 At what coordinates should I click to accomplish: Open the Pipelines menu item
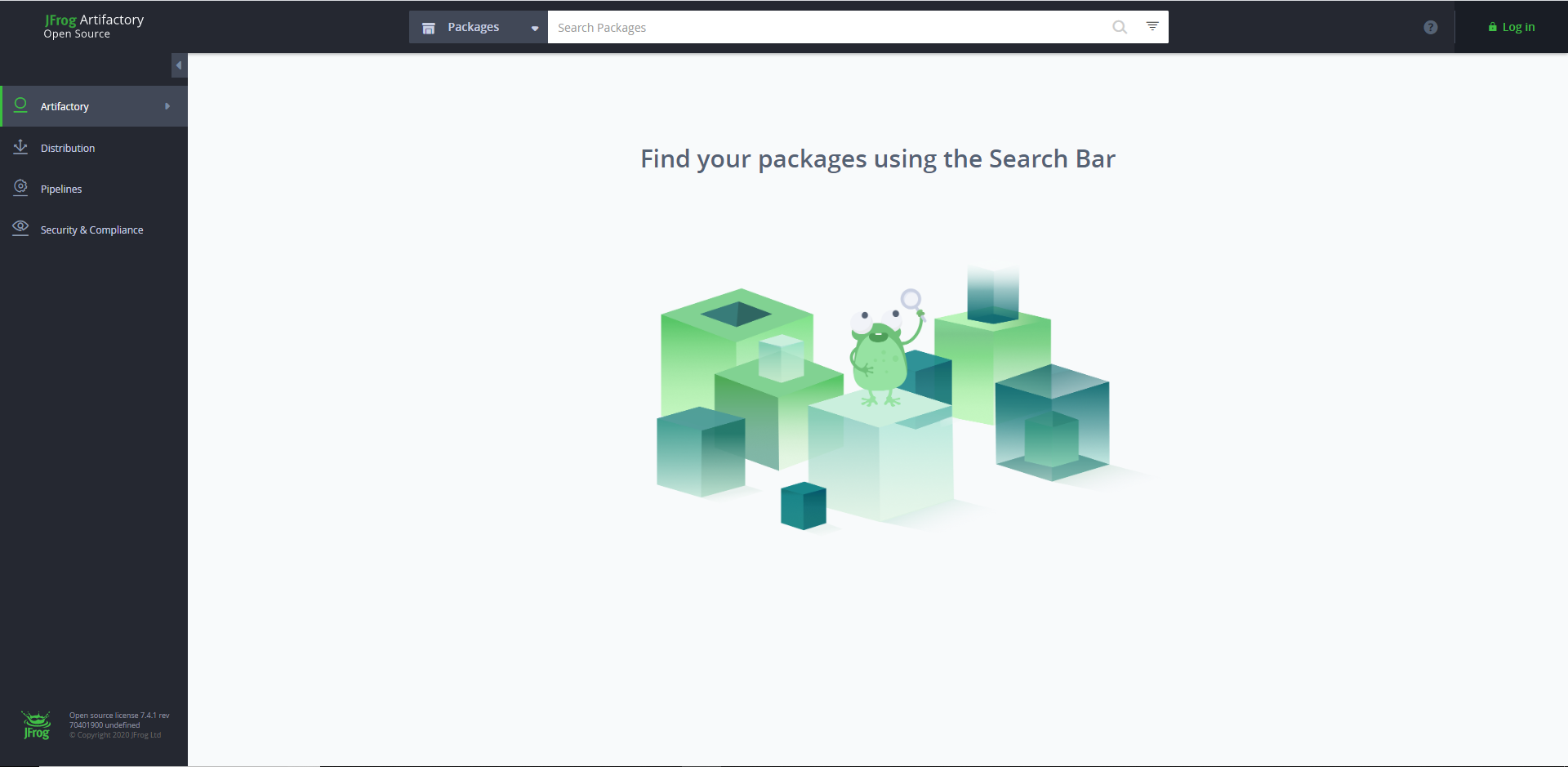tap(94, 189)
